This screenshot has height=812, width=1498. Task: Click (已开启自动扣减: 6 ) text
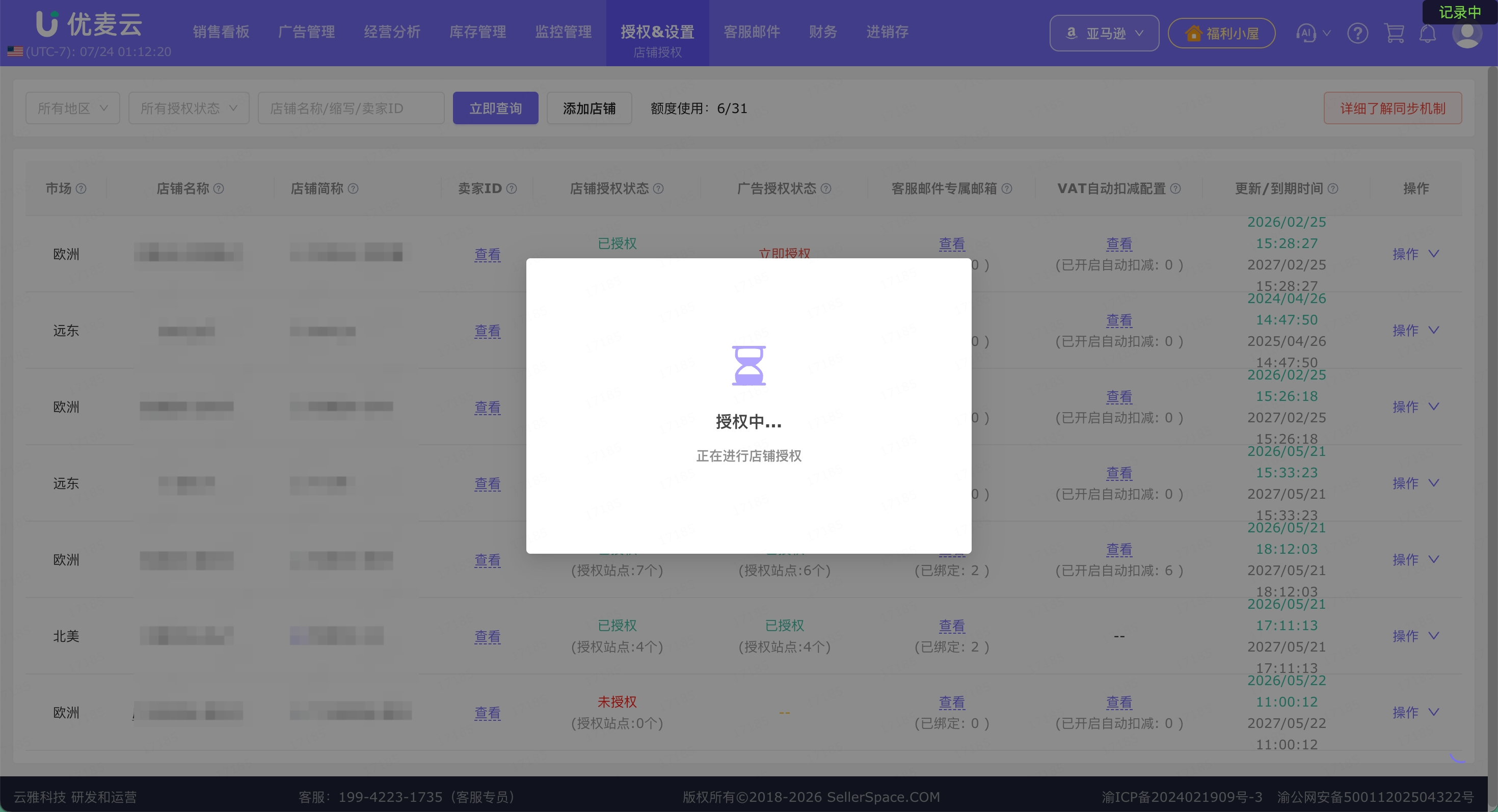[x=1119, y=570]
